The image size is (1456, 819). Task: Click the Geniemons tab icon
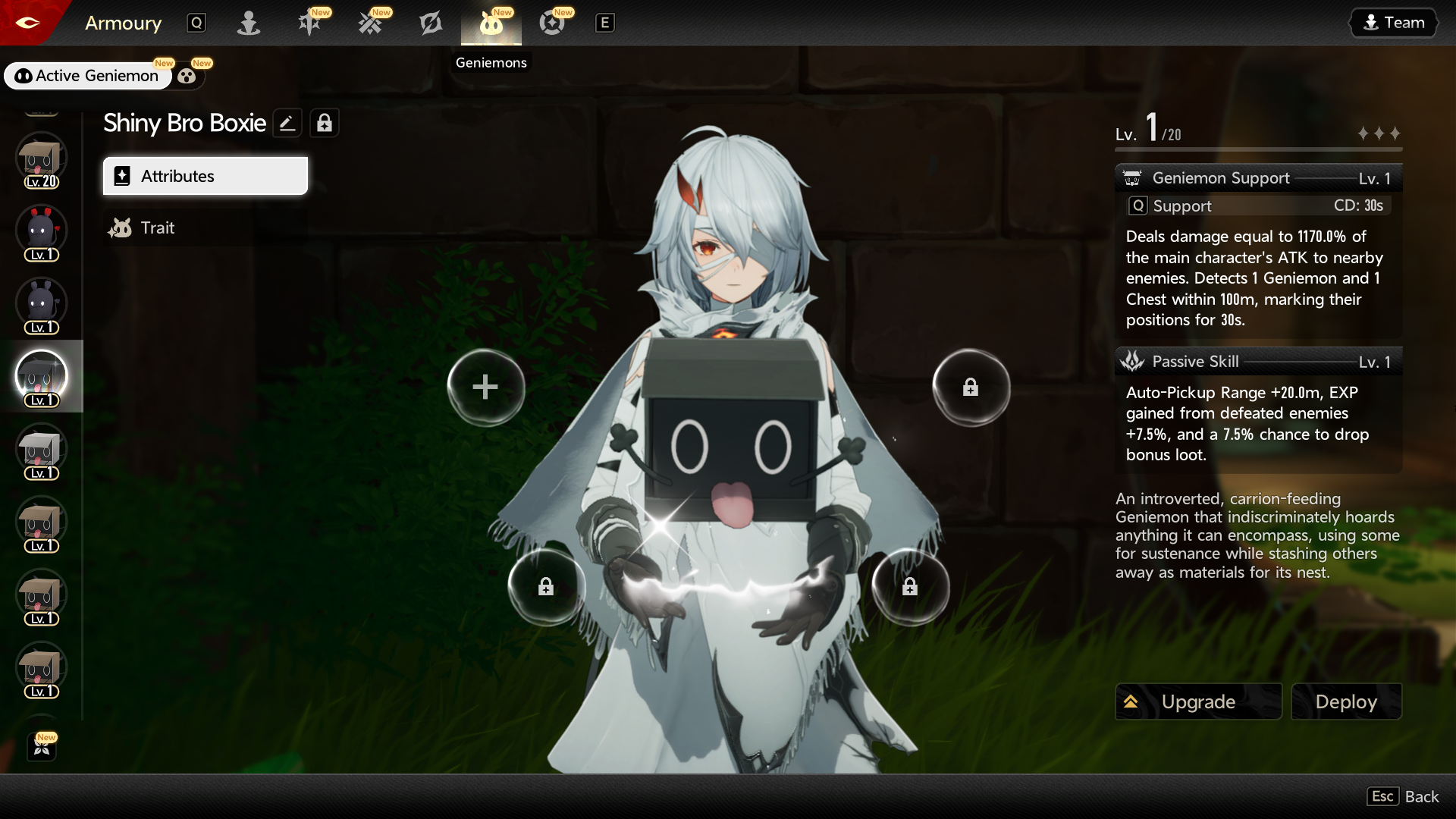click(x=491, y=24)
